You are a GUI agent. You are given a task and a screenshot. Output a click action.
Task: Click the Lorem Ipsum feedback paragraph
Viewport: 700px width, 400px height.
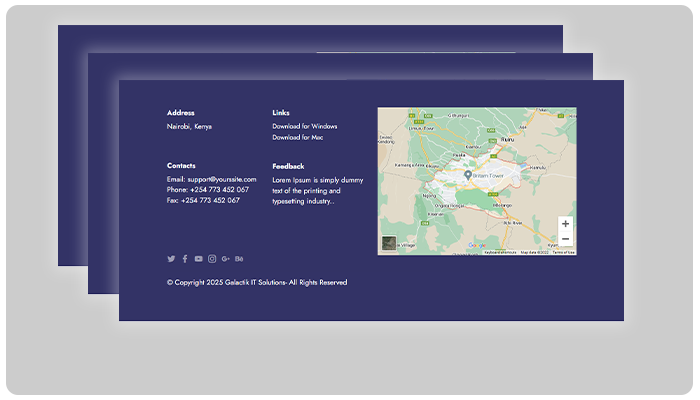coord(318,191)
